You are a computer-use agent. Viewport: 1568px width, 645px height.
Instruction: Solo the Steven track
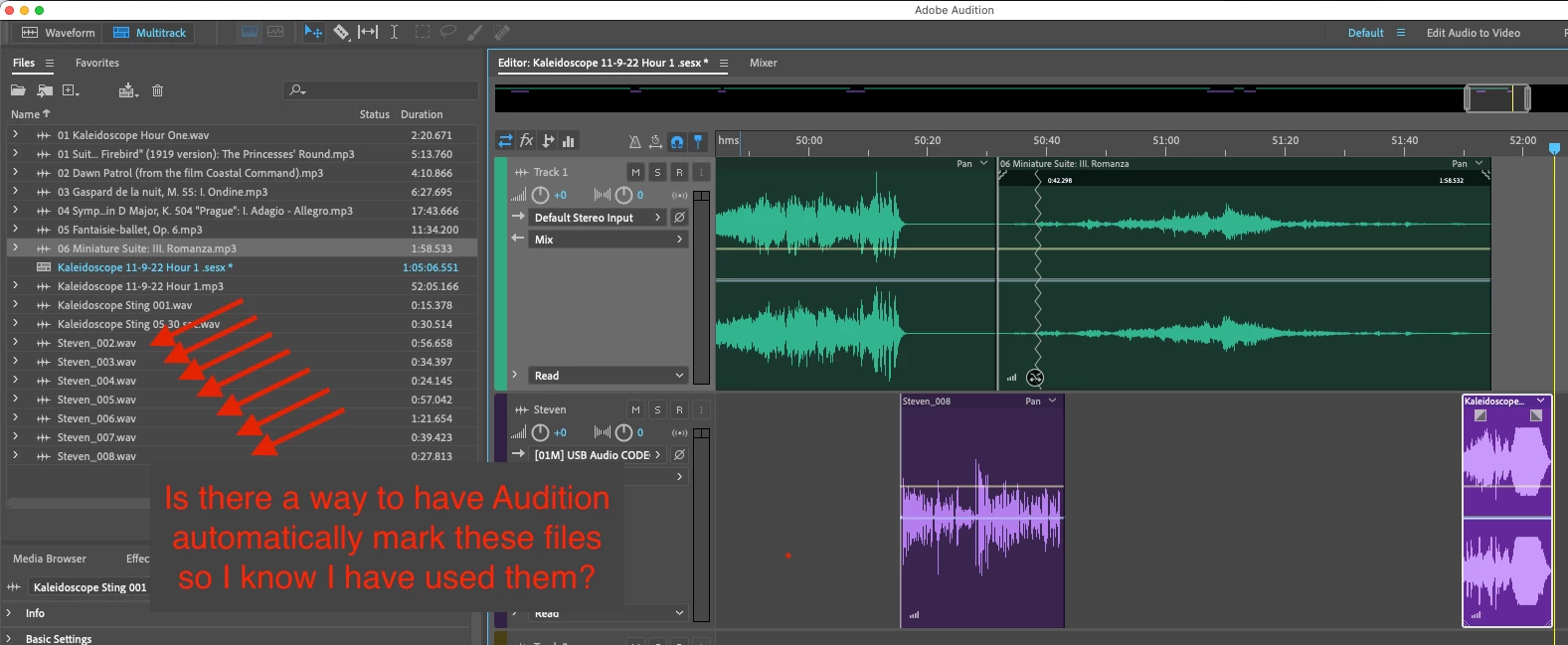[657, 409]
